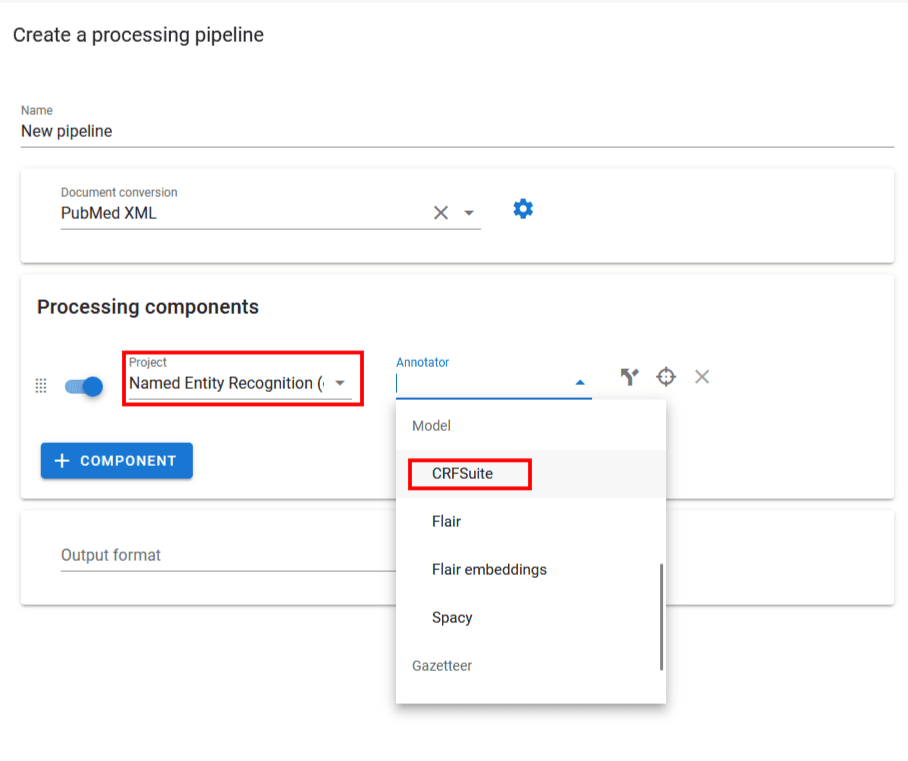Screen dimensions: 908x761
Task: Remove the processing component with X
Action: (x=702, y=377)
